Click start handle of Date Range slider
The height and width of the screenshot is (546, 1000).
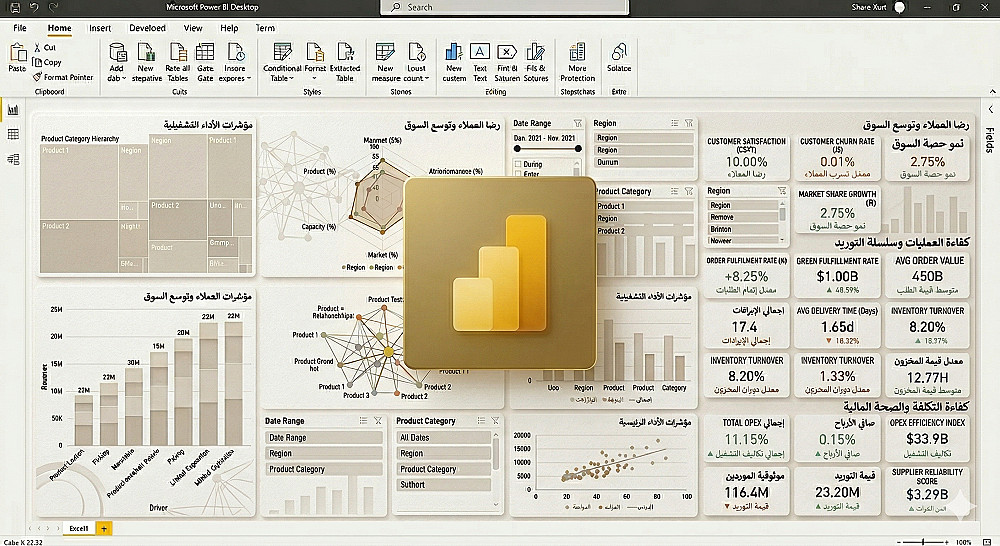[x=517, y=149]
